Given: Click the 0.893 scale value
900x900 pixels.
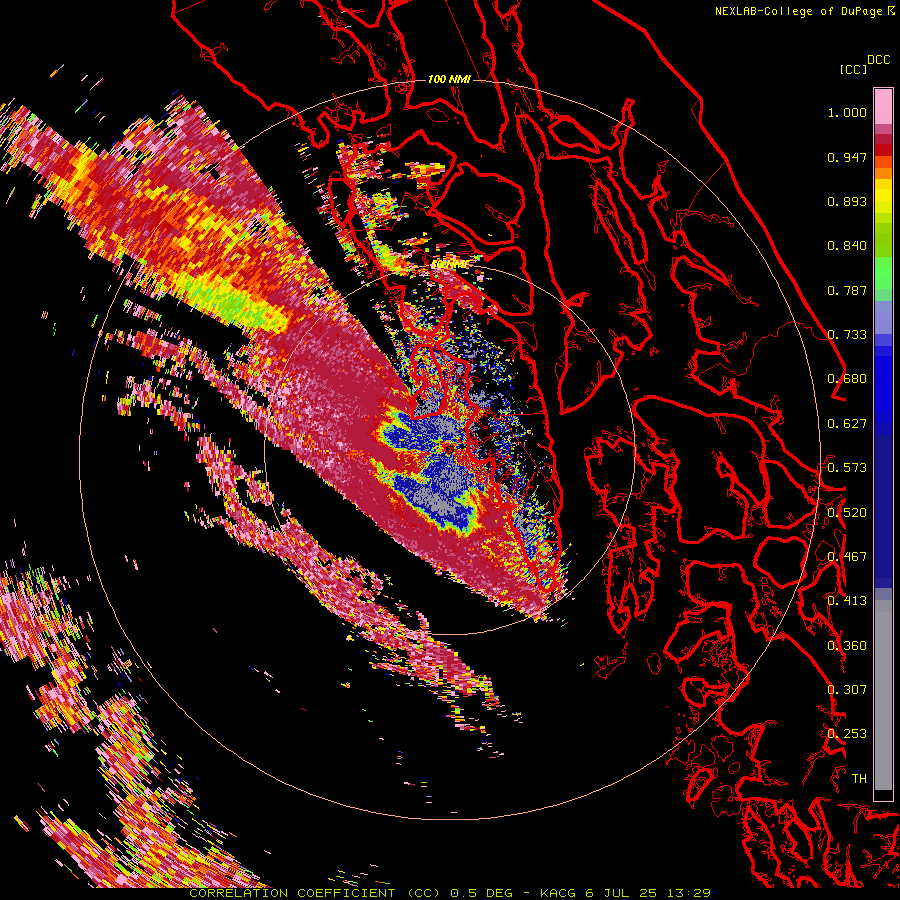Looking at the screenshot, I should coord(847,201).
